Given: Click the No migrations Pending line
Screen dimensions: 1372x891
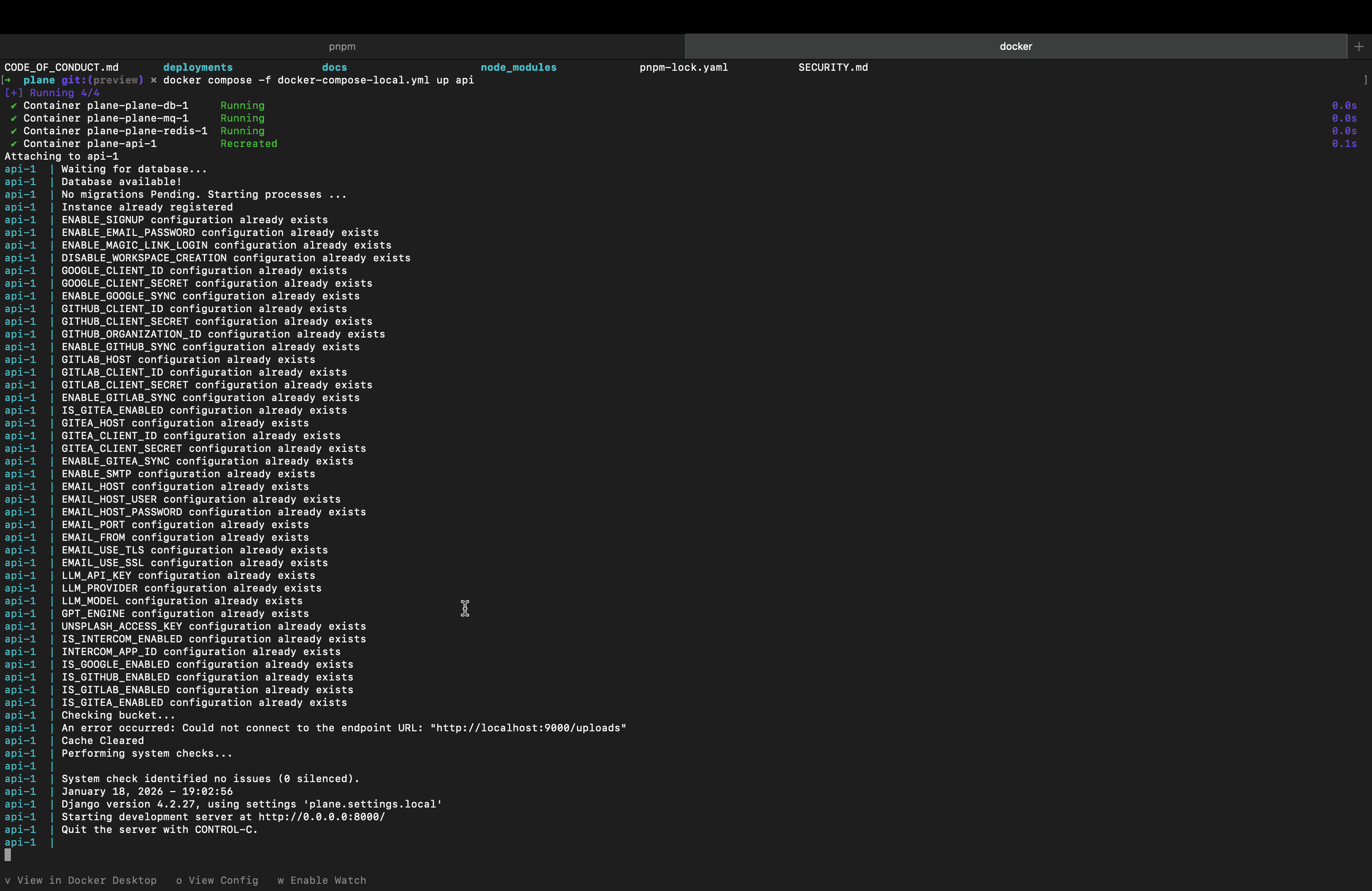Looking at the screenshot, I should pos(204,194).
